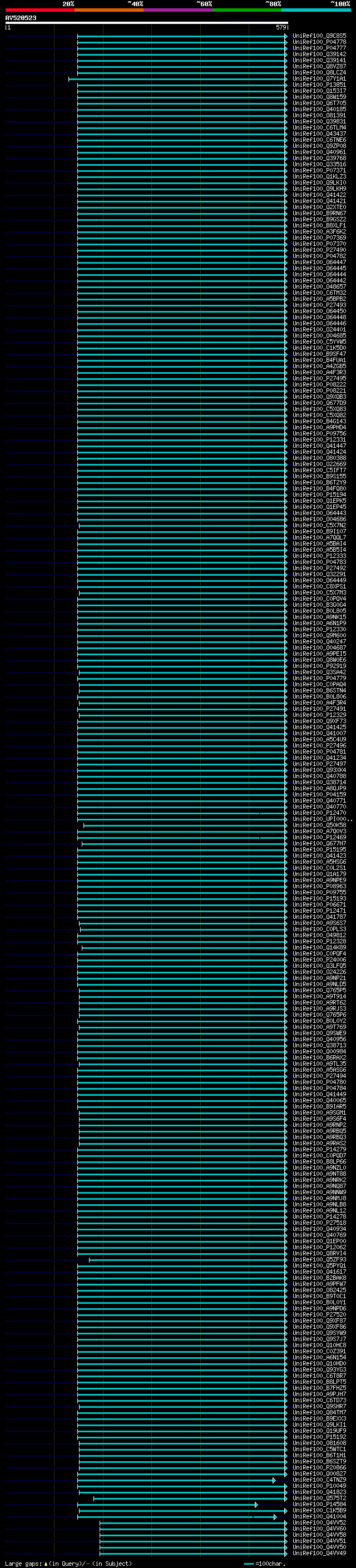Select hit label UniRef100_A9T769
The height and width of the screenshot is (1568, 356).
coord(319,1027)
